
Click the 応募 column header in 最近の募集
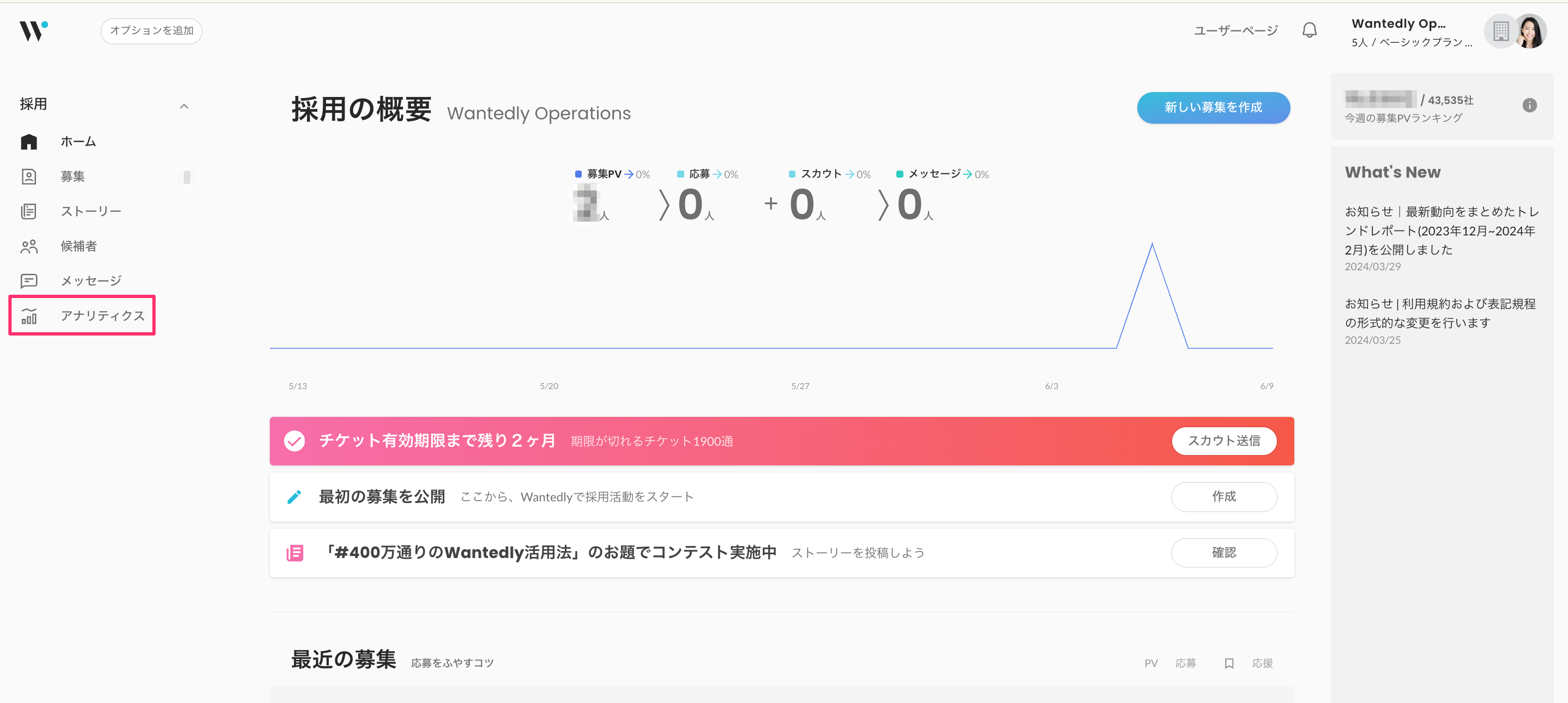1185,663
